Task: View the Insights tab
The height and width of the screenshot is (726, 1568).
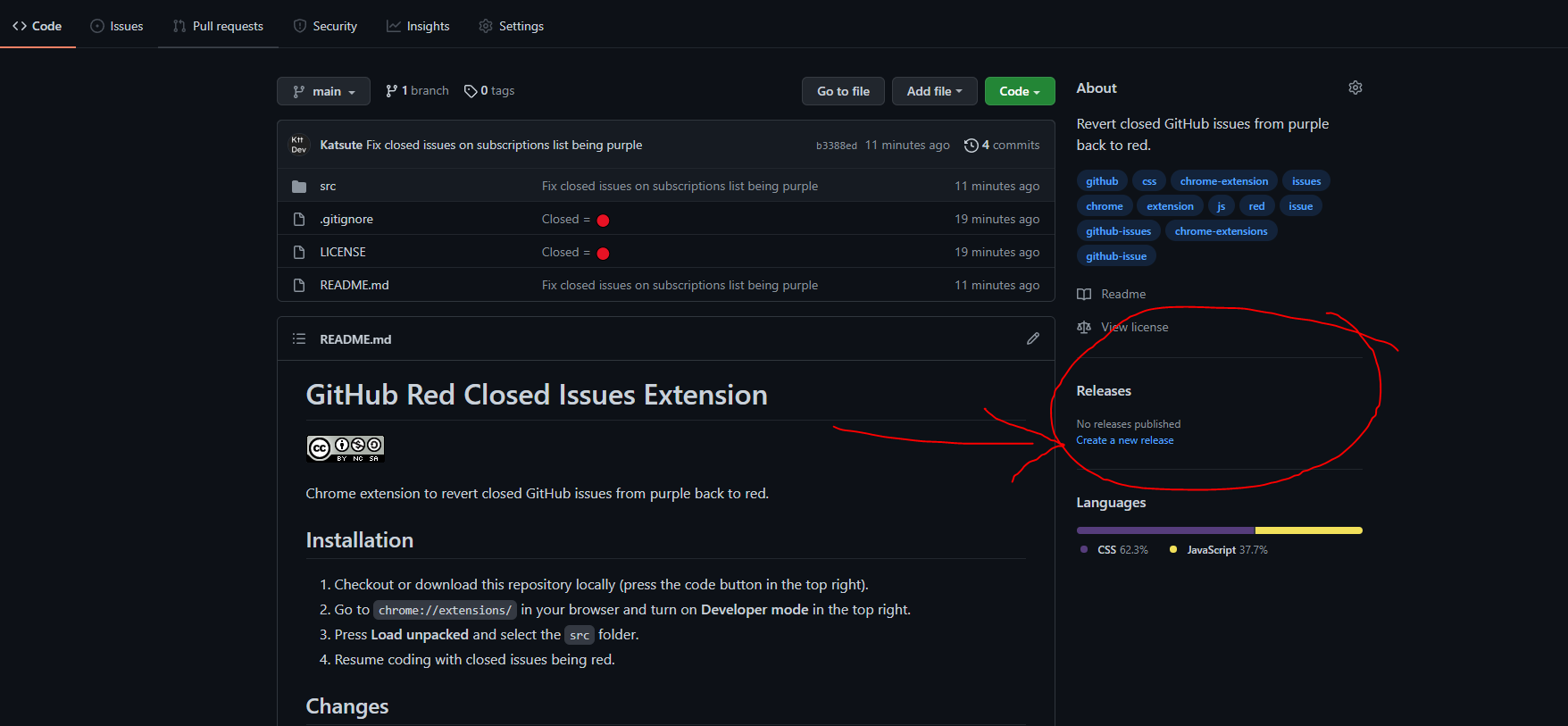Action: pyautogui.click(x=418, y=26)
